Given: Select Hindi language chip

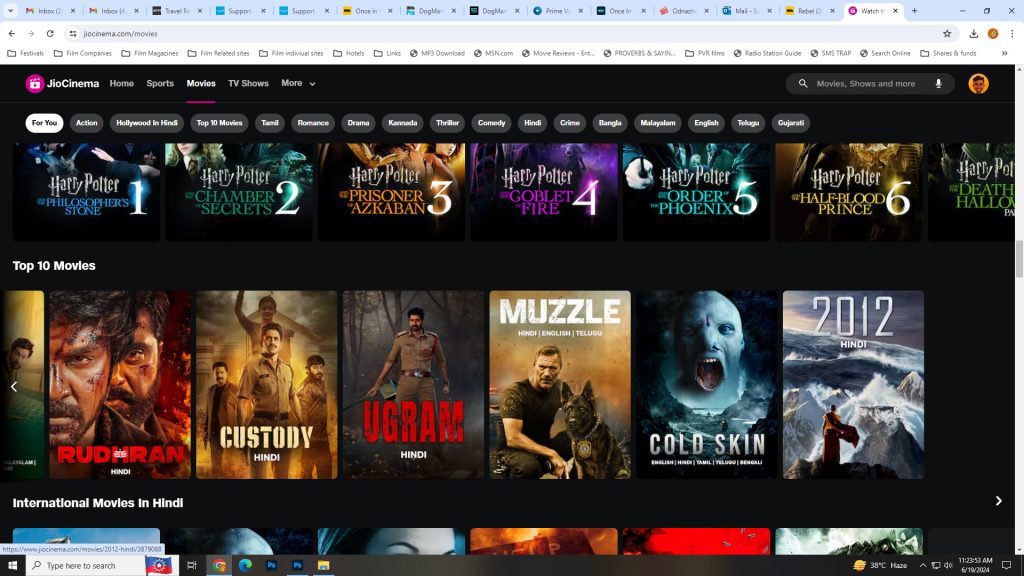Looking at the screenshot, I should (532, 123).
